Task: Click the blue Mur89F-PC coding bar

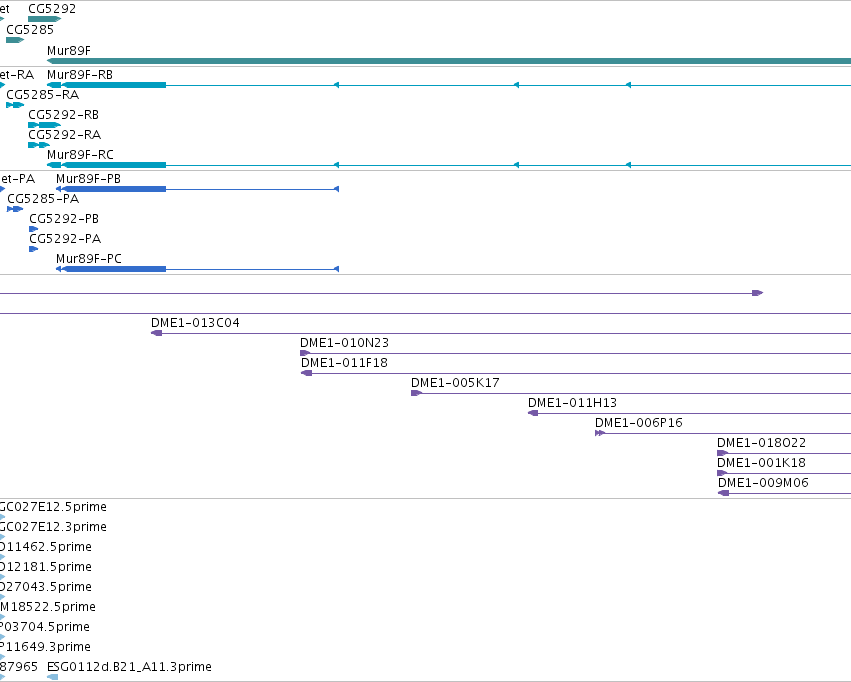Action: tap(115, 269)
